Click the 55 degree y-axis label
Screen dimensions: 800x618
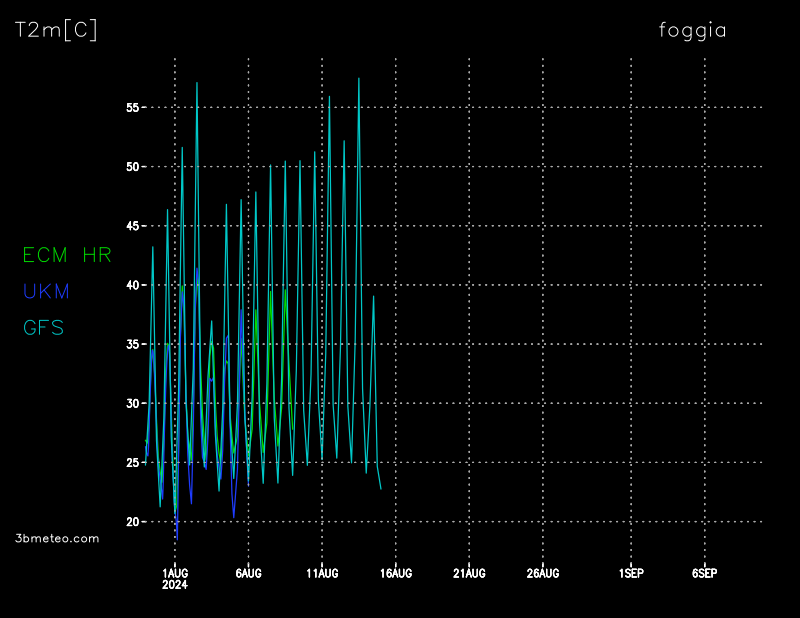pyautogui.click(x=131, y=107)
